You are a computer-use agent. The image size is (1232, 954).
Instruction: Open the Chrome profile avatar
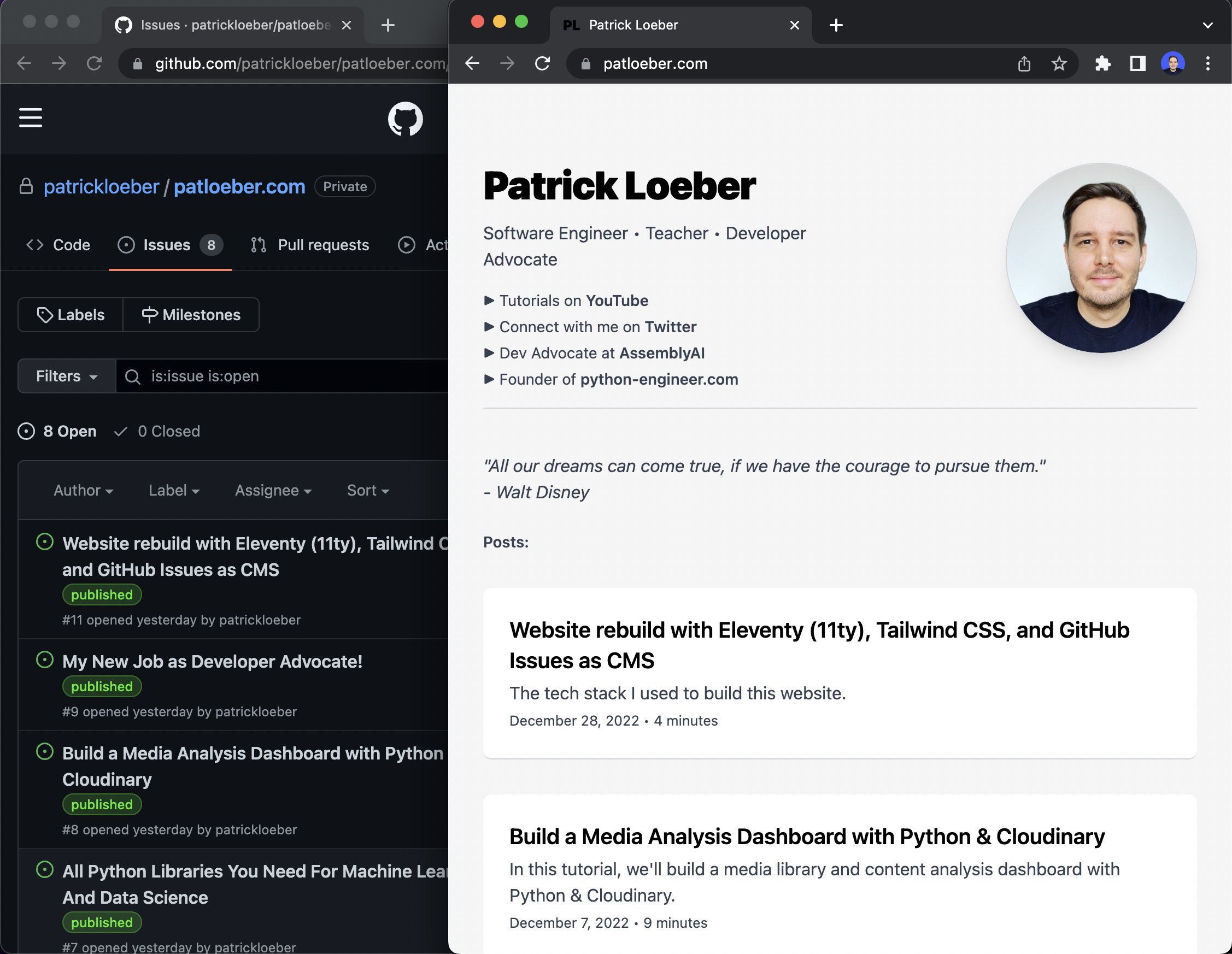pos(1172,64)
